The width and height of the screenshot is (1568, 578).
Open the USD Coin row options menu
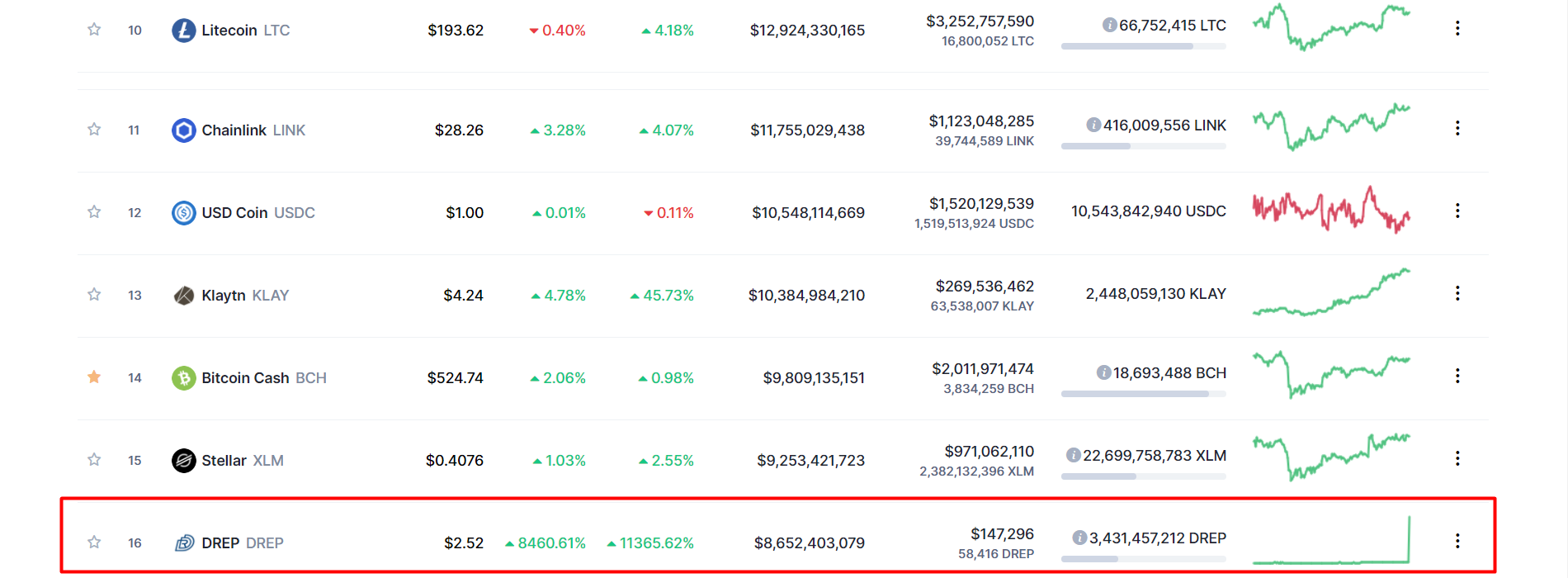pos(1457,211)
